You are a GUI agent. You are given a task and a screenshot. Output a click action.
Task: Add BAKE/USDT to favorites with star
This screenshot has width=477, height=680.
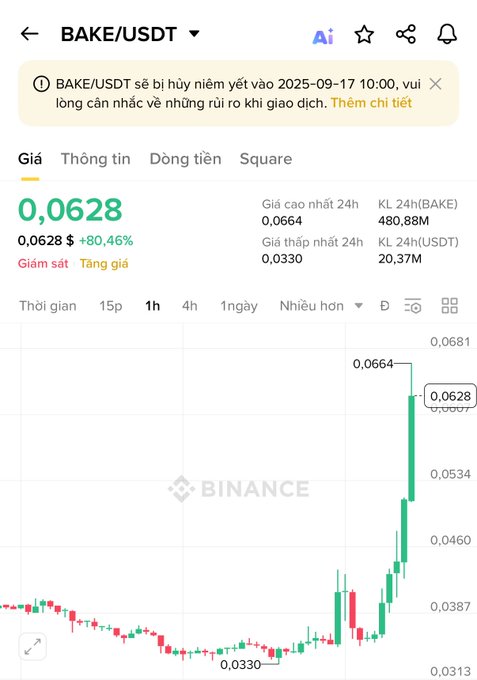pyautogui.click(x=364, y=35)
